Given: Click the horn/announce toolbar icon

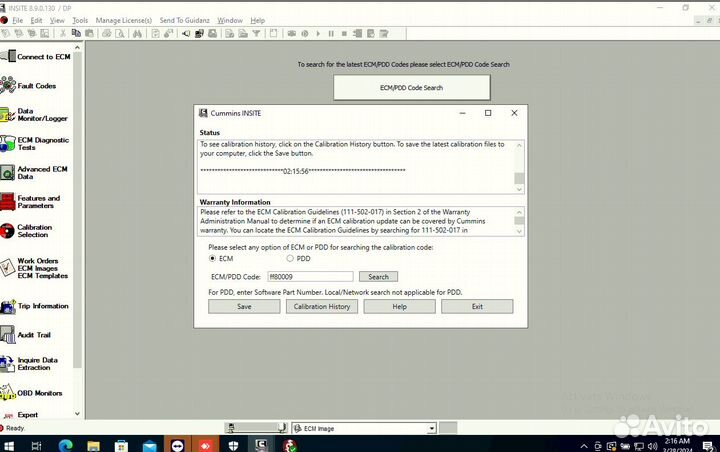Looking at the screenshot, I should click(186, 34).
